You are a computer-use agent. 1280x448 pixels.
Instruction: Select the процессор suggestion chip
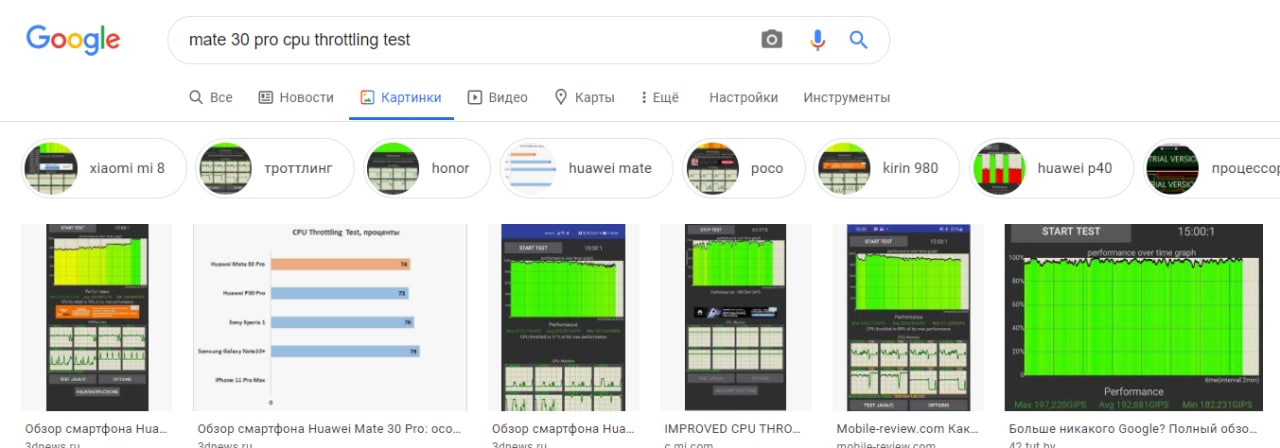click(x=1212, y=168)
